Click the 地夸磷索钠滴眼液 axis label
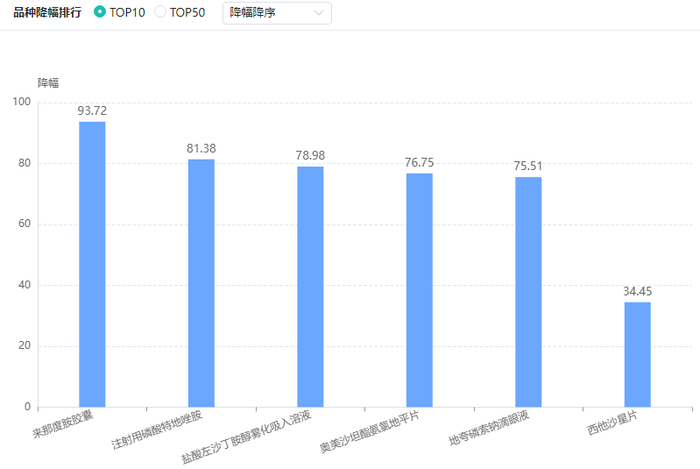This screenshot has height=469, width=700. click(489, 428)
